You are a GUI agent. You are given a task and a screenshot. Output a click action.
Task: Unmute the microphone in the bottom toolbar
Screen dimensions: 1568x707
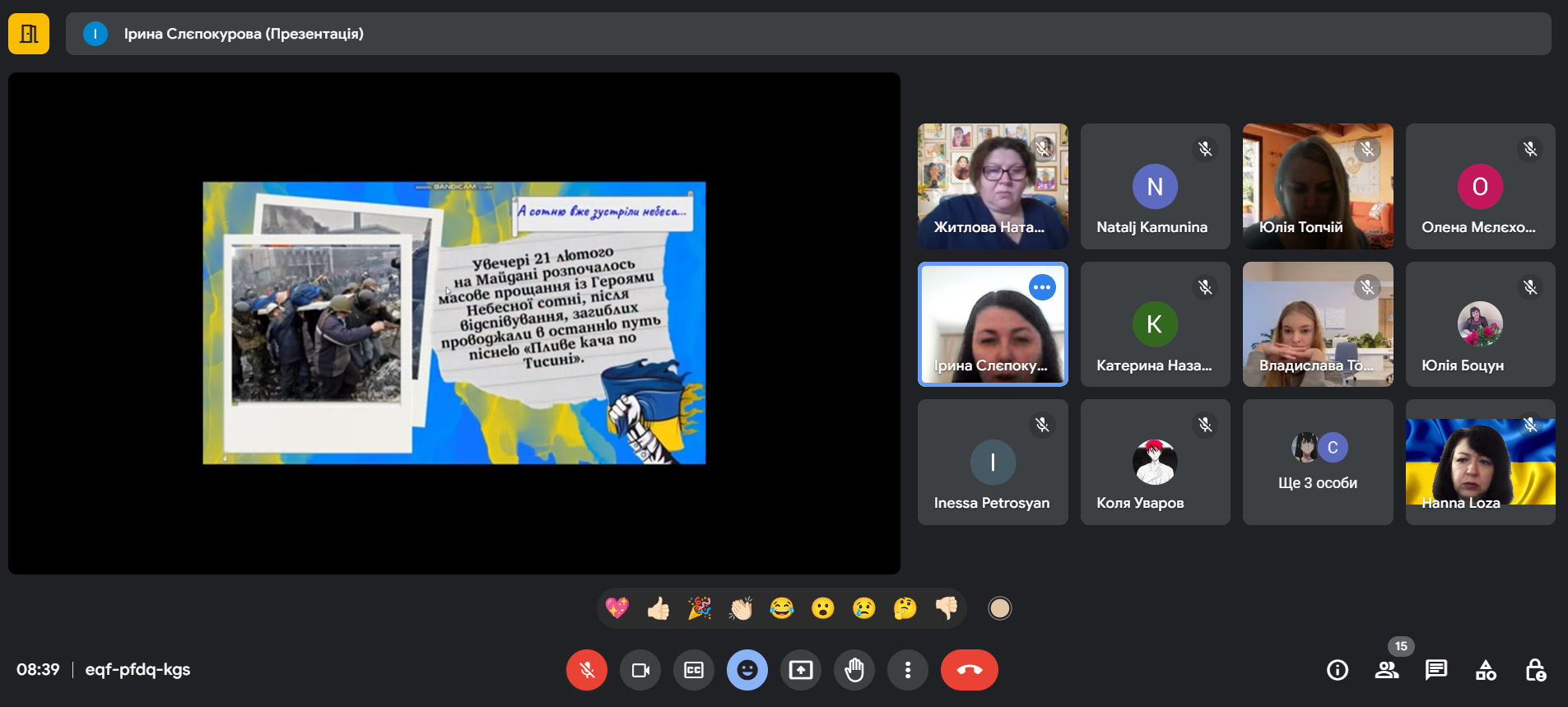(586, 670)
